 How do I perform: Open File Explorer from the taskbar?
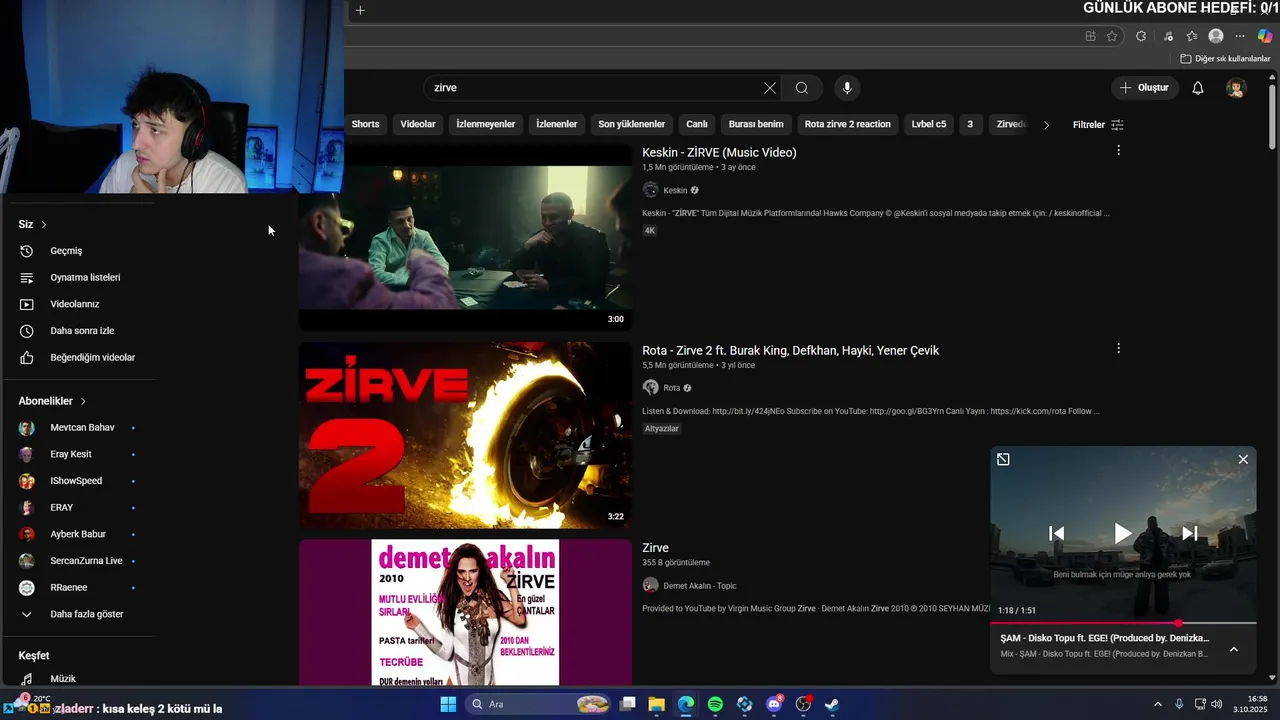tap(656, 704)
